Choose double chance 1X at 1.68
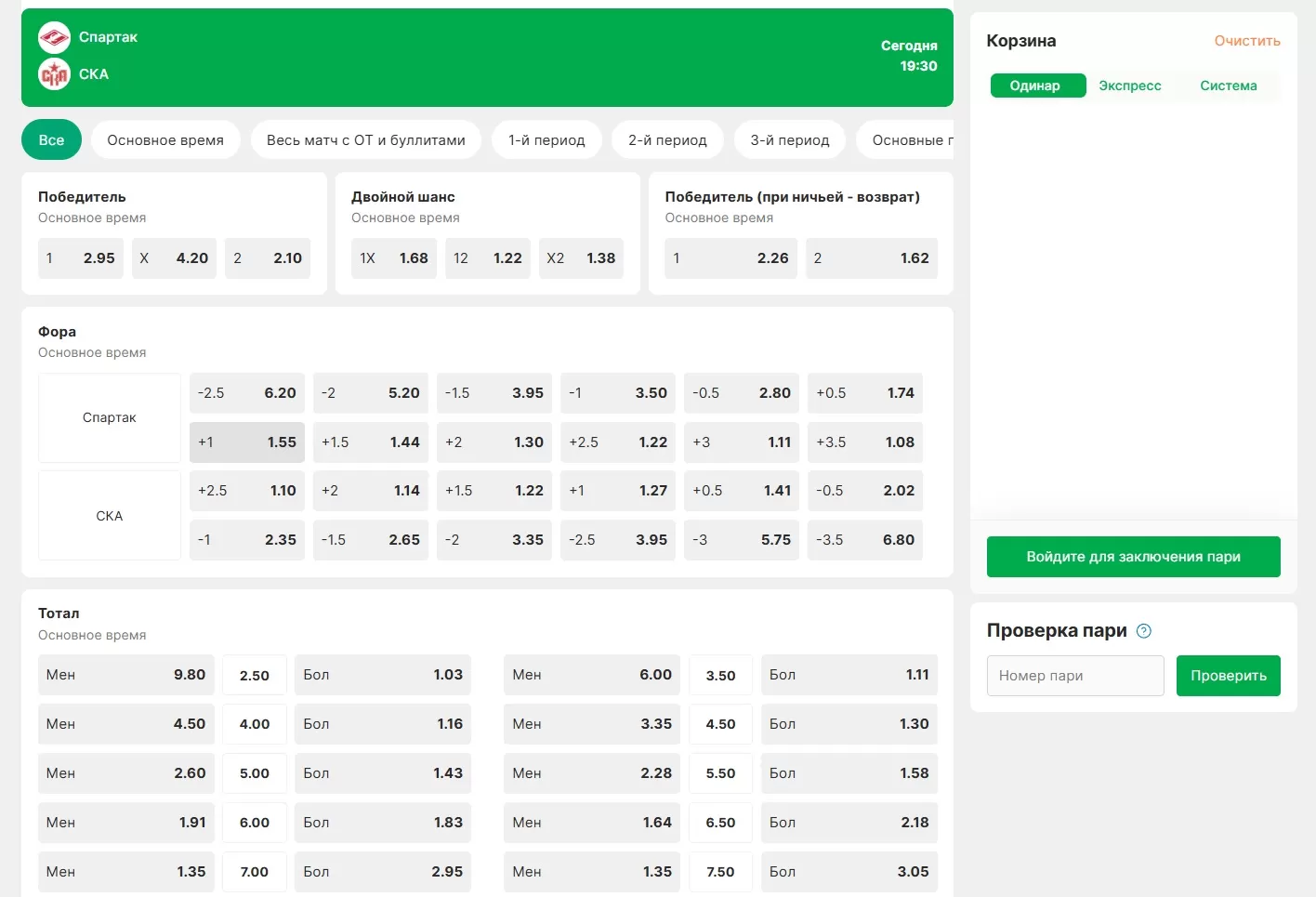This screenshot has height=897, width=1316. point(394,258)
